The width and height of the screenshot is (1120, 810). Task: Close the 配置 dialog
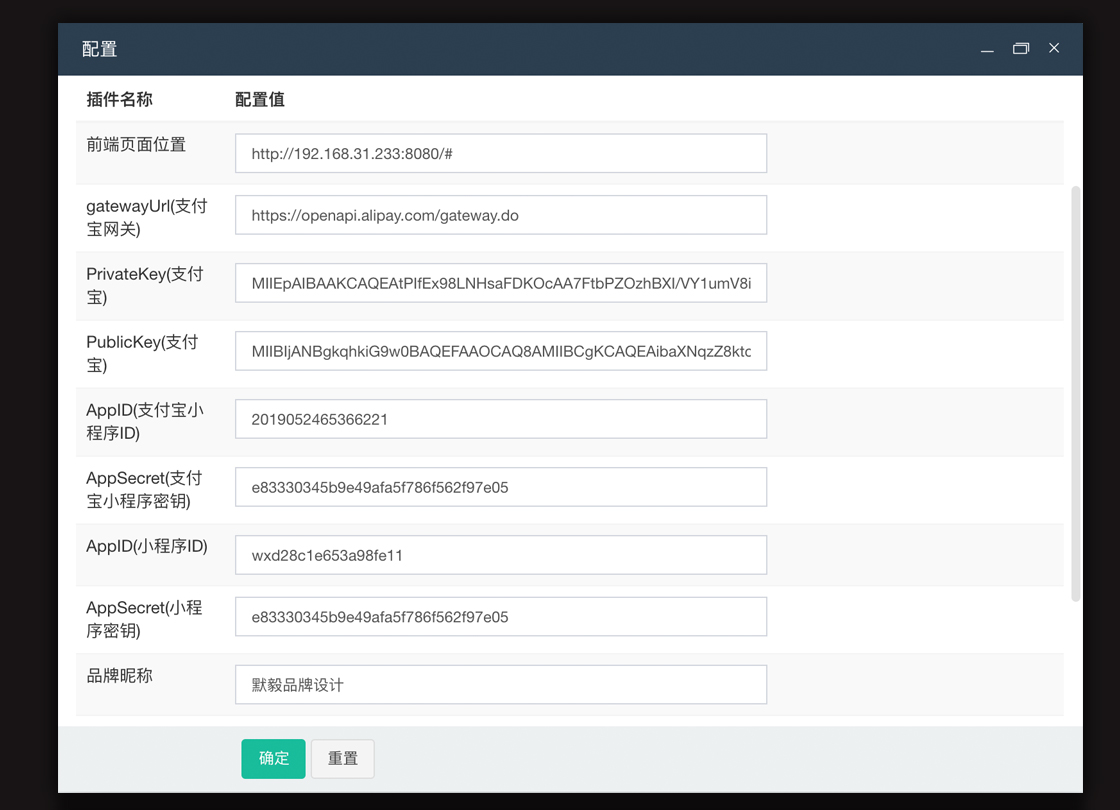(x=1054, y=48)
